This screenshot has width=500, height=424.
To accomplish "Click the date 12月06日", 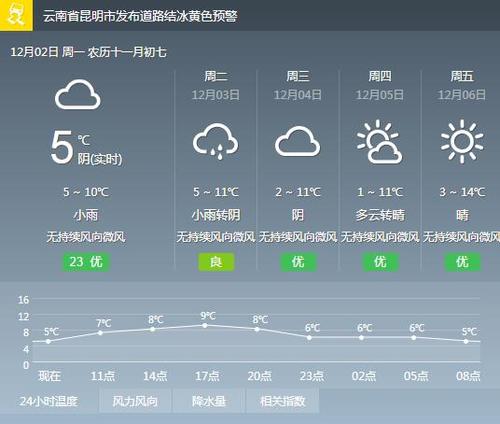I will tap(462, 95).
